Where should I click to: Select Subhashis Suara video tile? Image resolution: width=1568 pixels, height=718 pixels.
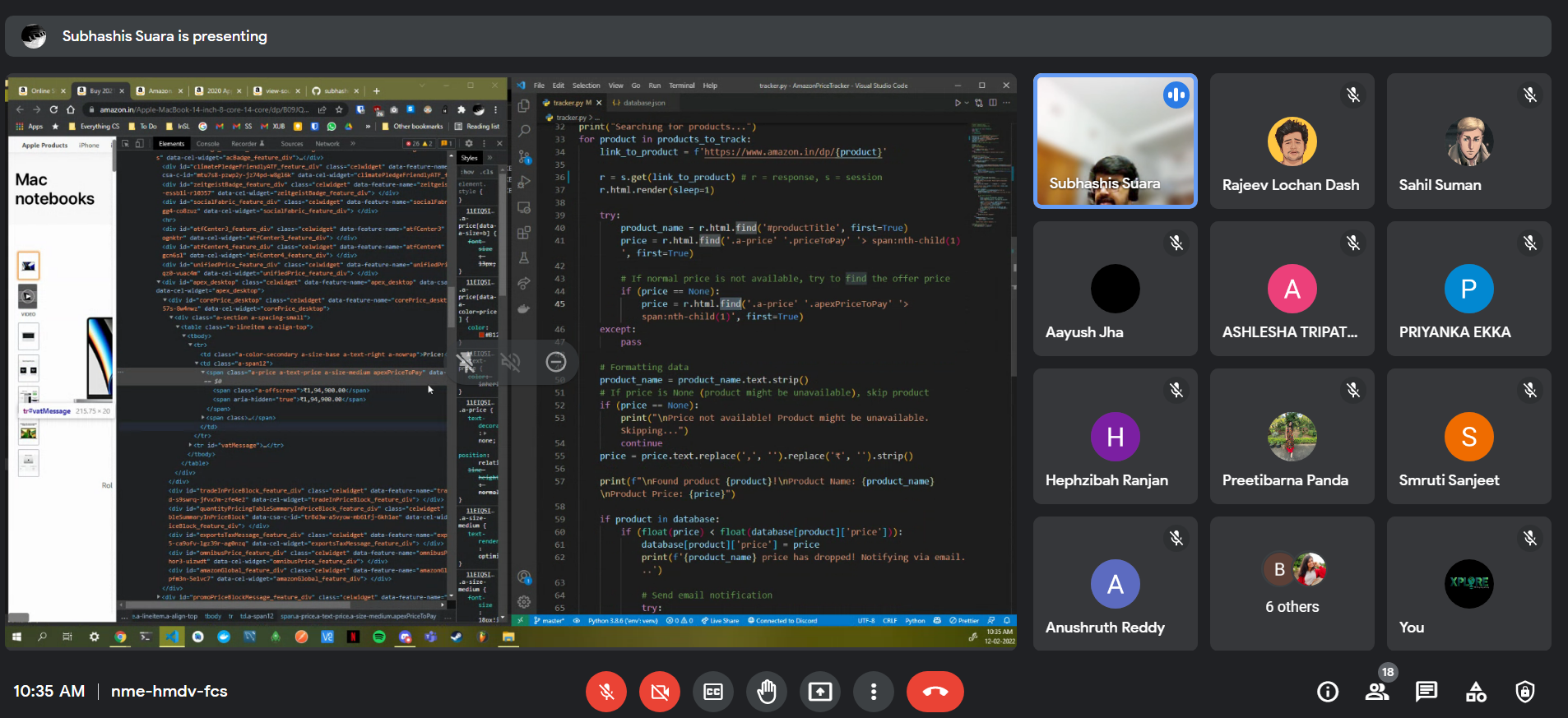[1115, 141]
